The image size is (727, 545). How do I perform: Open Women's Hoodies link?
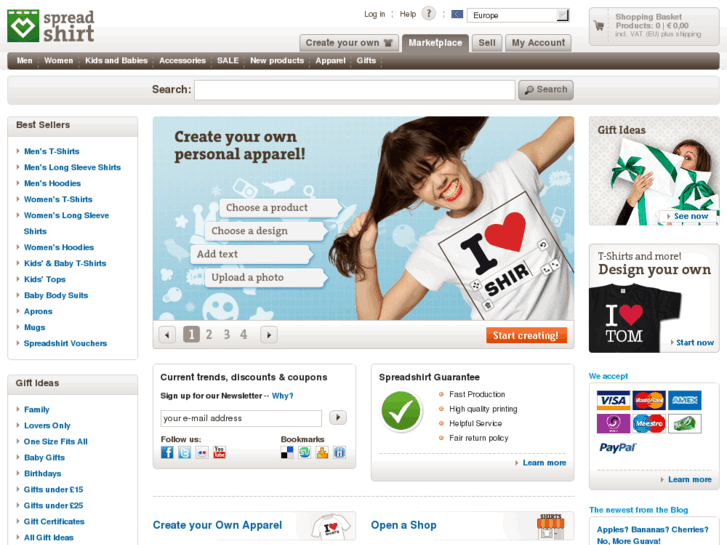(x=59, y=247)
